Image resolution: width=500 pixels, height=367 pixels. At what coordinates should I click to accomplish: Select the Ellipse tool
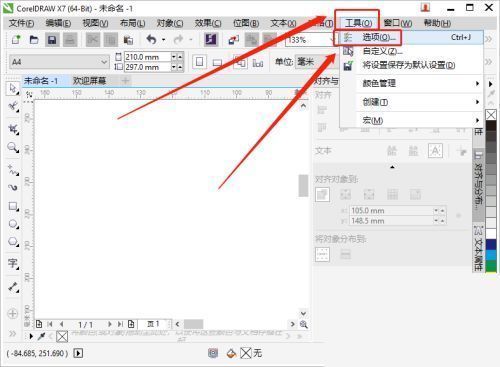(x=13, y=224)
